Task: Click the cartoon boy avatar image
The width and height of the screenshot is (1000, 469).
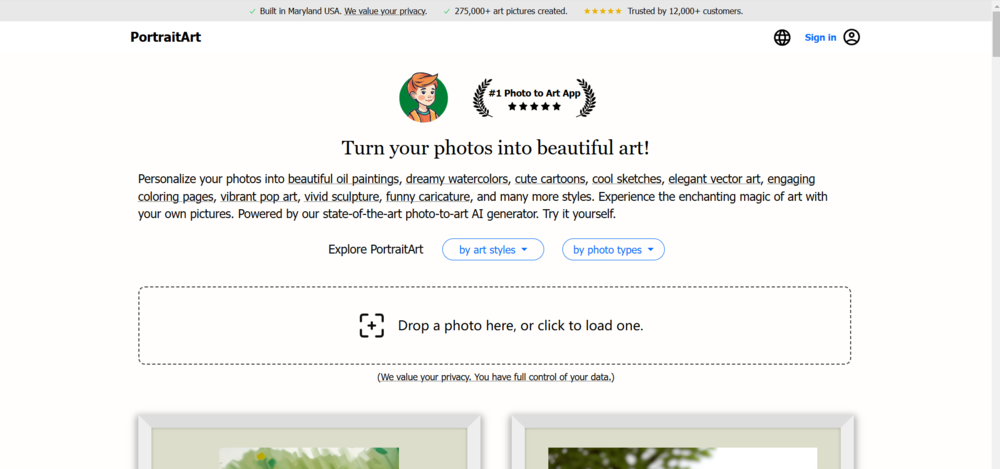Action: point(423,97)
